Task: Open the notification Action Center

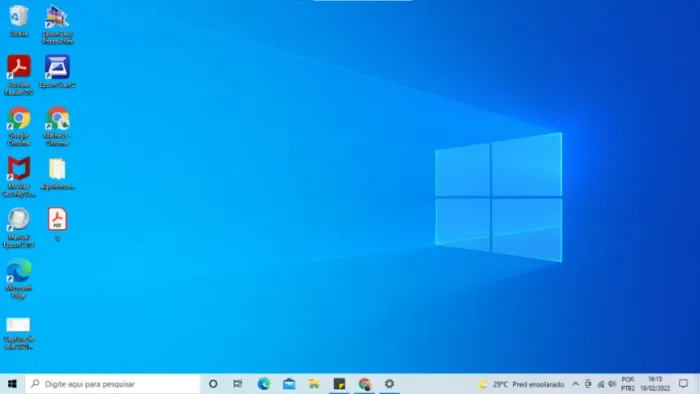Action: point(683,384)
